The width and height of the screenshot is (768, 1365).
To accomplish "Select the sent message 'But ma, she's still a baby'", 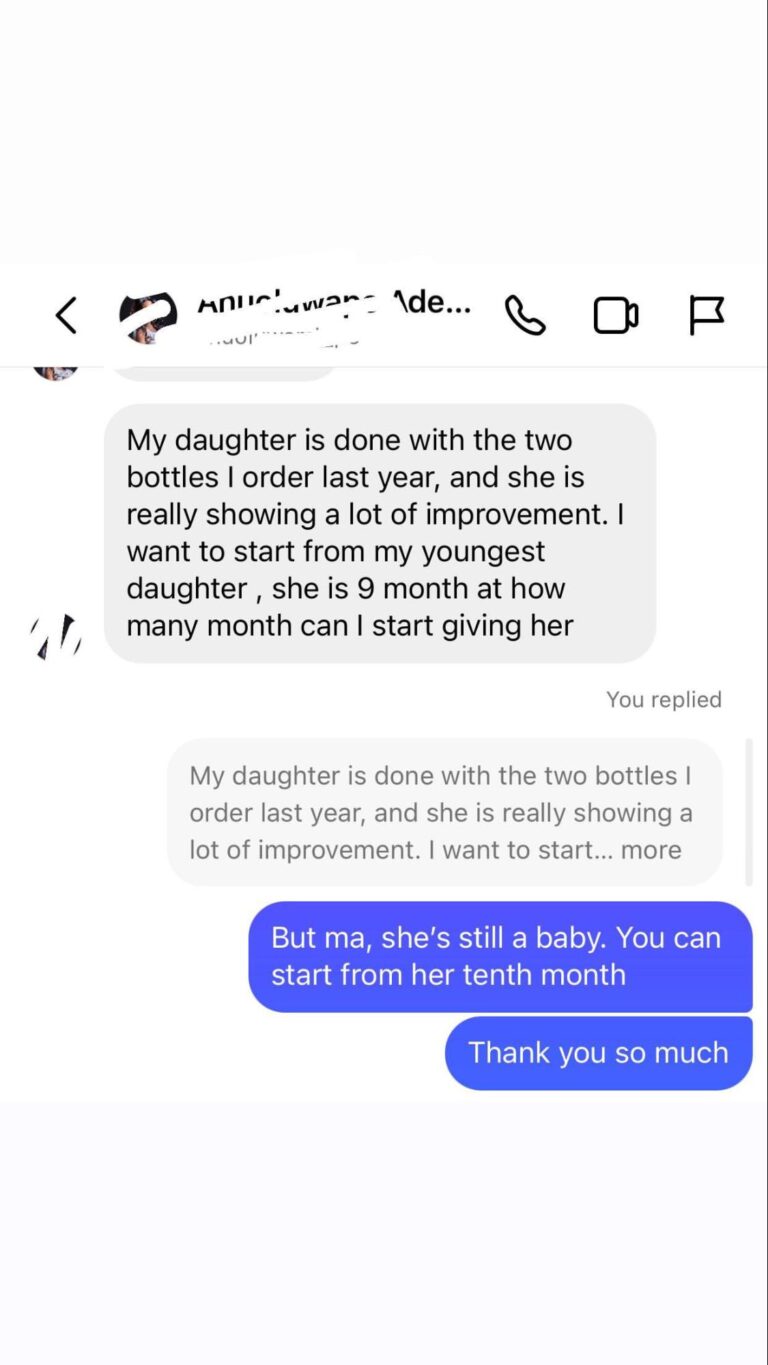I will (x=500, y=957).
